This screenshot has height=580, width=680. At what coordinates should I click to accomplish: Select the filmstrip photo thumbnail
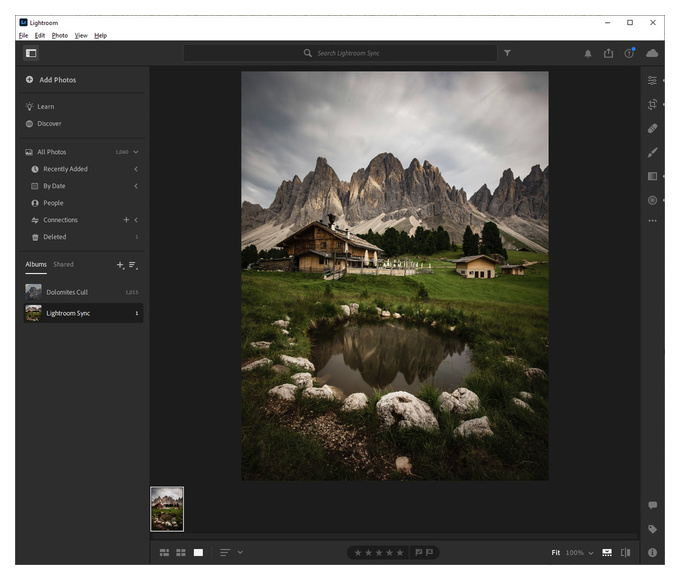click(167, 509)
